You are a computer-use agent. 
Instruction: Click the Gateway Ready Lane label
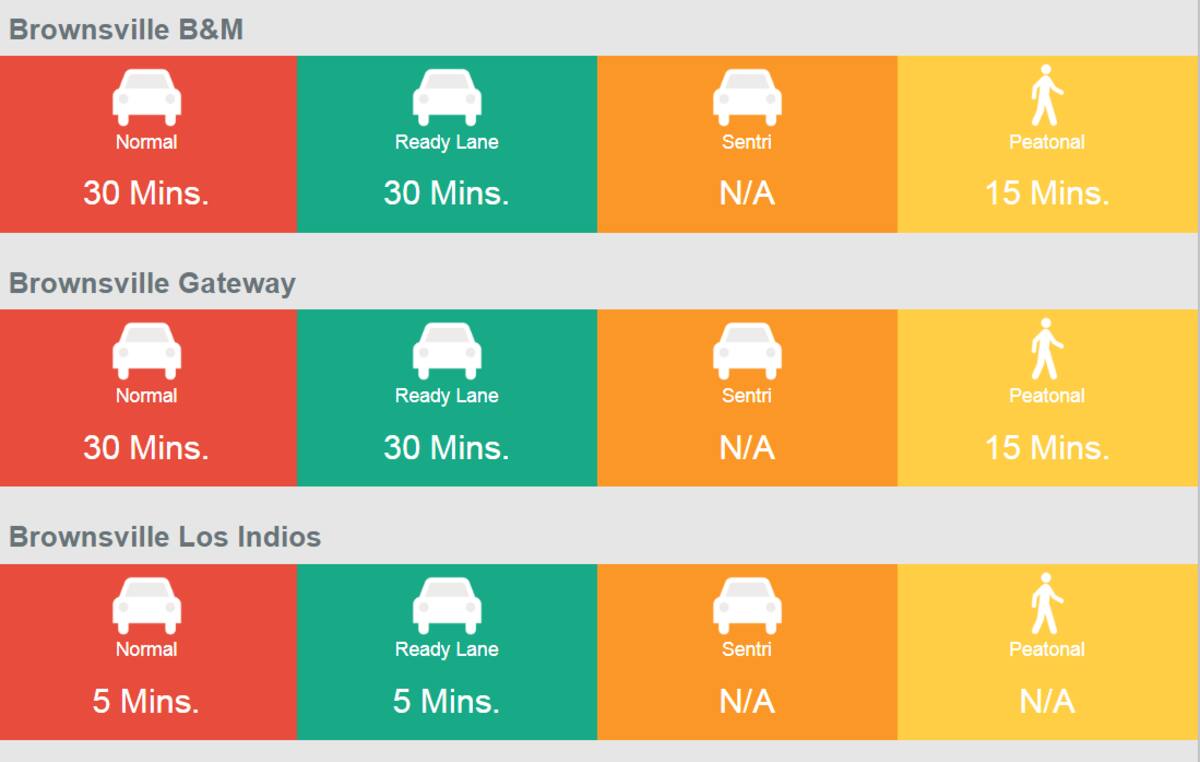[446, 396]
